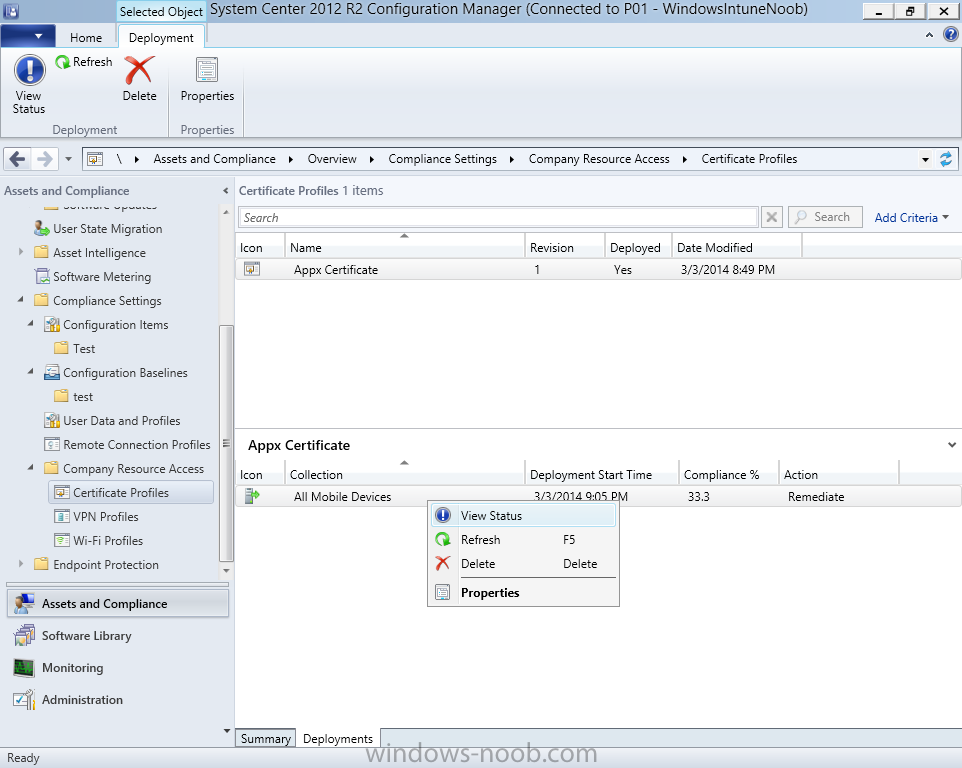Click Software Library workspace icon

coord(25,636)
